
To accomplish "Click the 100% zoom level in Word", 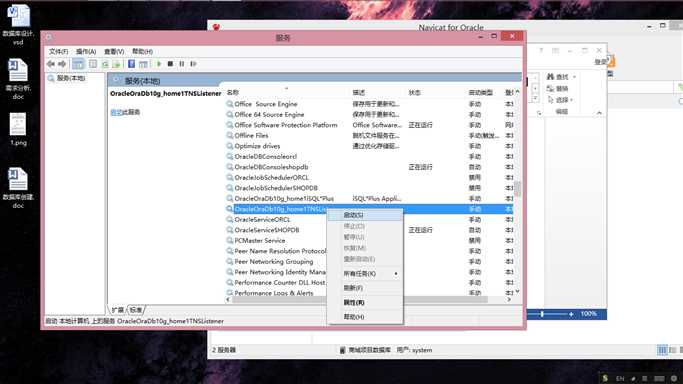I will point(588,313).
